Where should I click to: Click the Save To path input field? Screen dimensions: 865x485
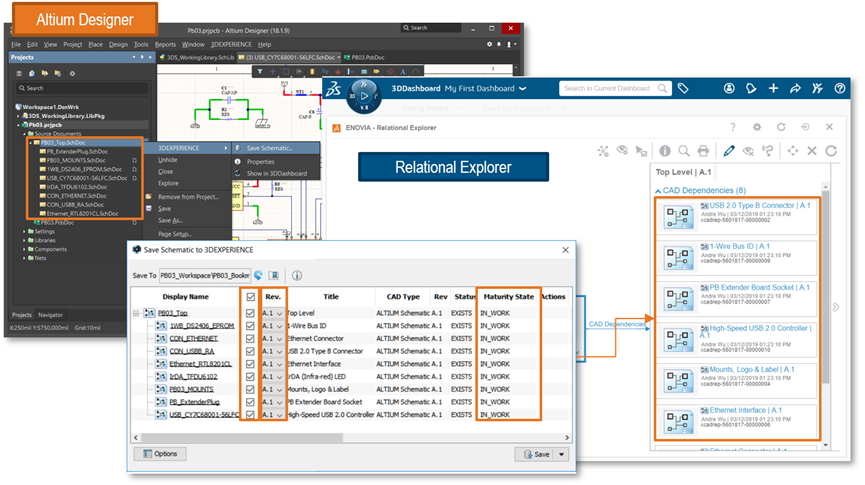point(205,275)
